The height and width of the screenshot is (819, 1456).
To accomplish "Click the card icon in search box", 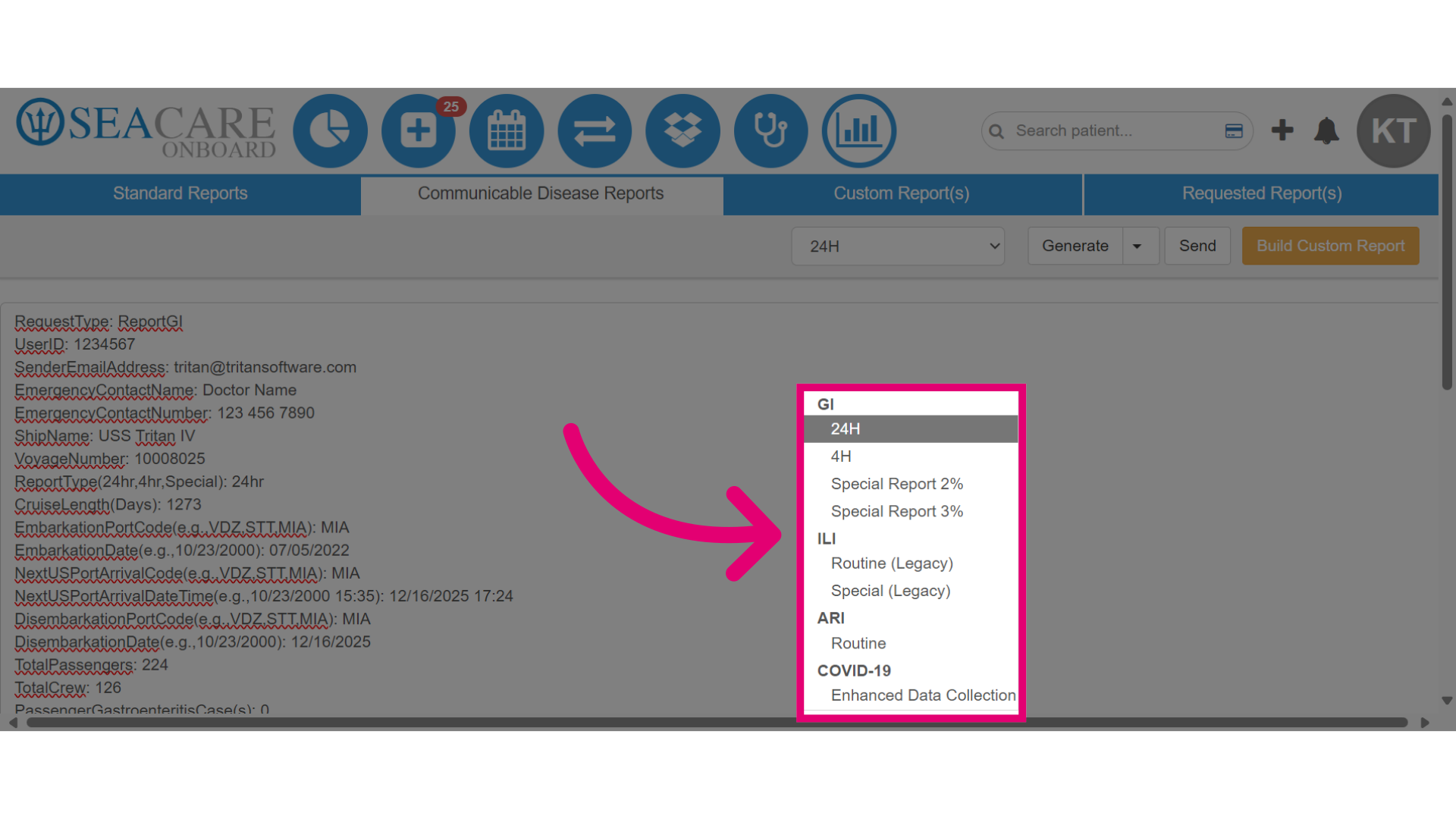I will coord(1234,131).
